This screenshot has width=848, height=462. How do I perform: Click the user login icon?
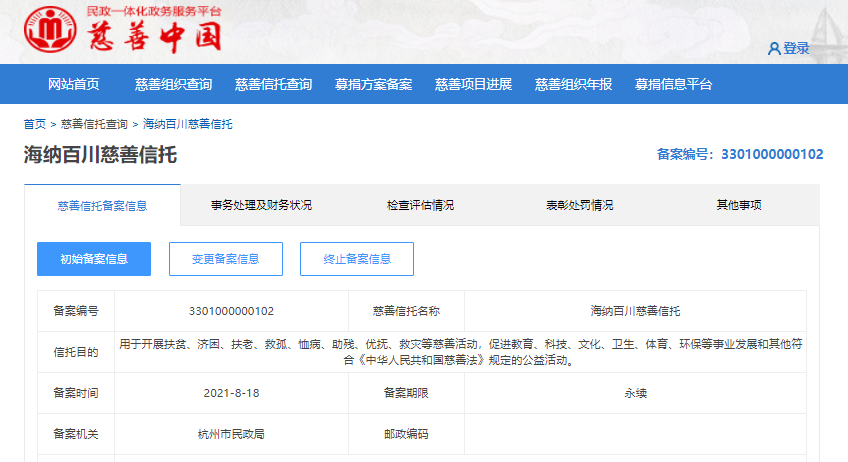point(773,48)
